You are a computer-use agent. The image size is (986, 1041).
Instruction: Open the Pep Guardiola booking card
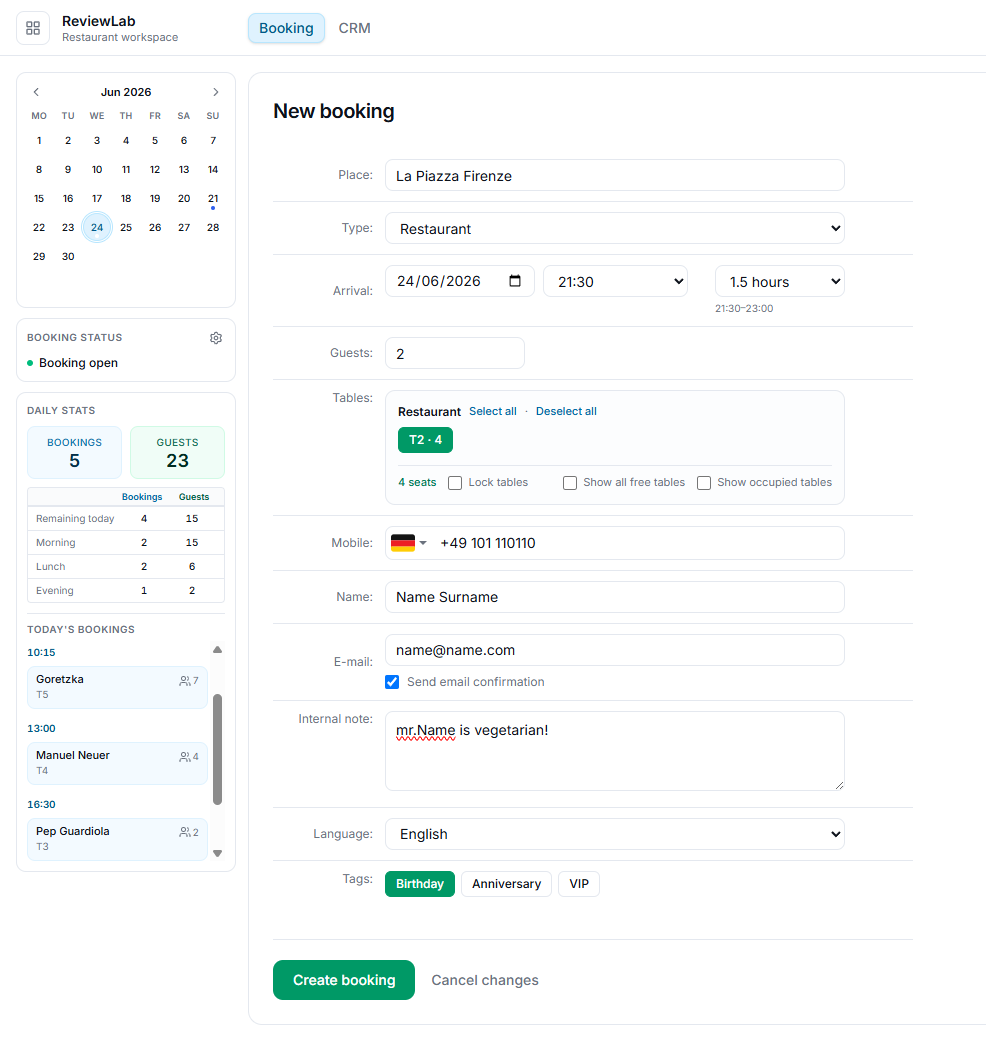(x=118, y=839)
